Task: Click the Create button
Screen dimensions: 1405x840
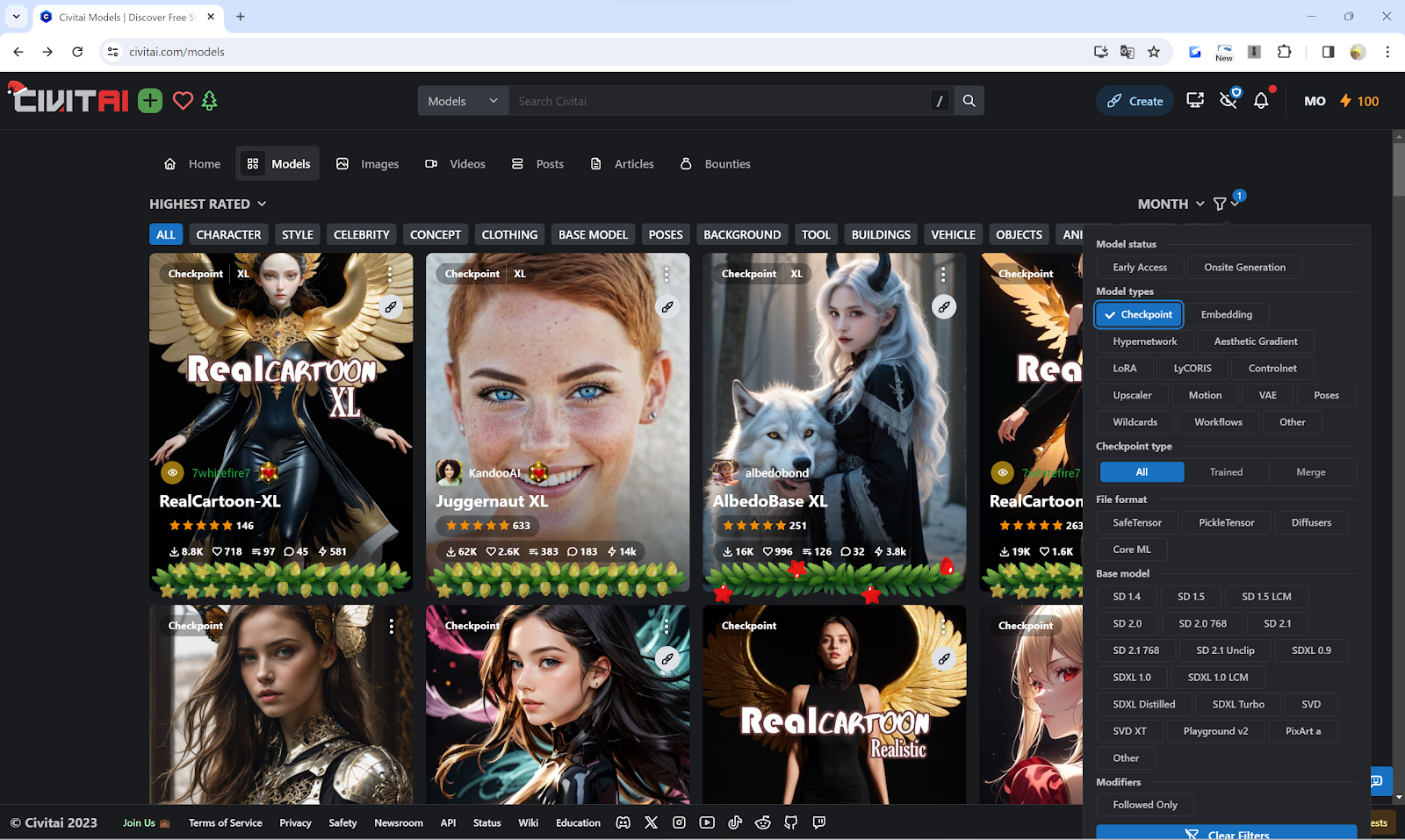Action: pos(1135,101)
